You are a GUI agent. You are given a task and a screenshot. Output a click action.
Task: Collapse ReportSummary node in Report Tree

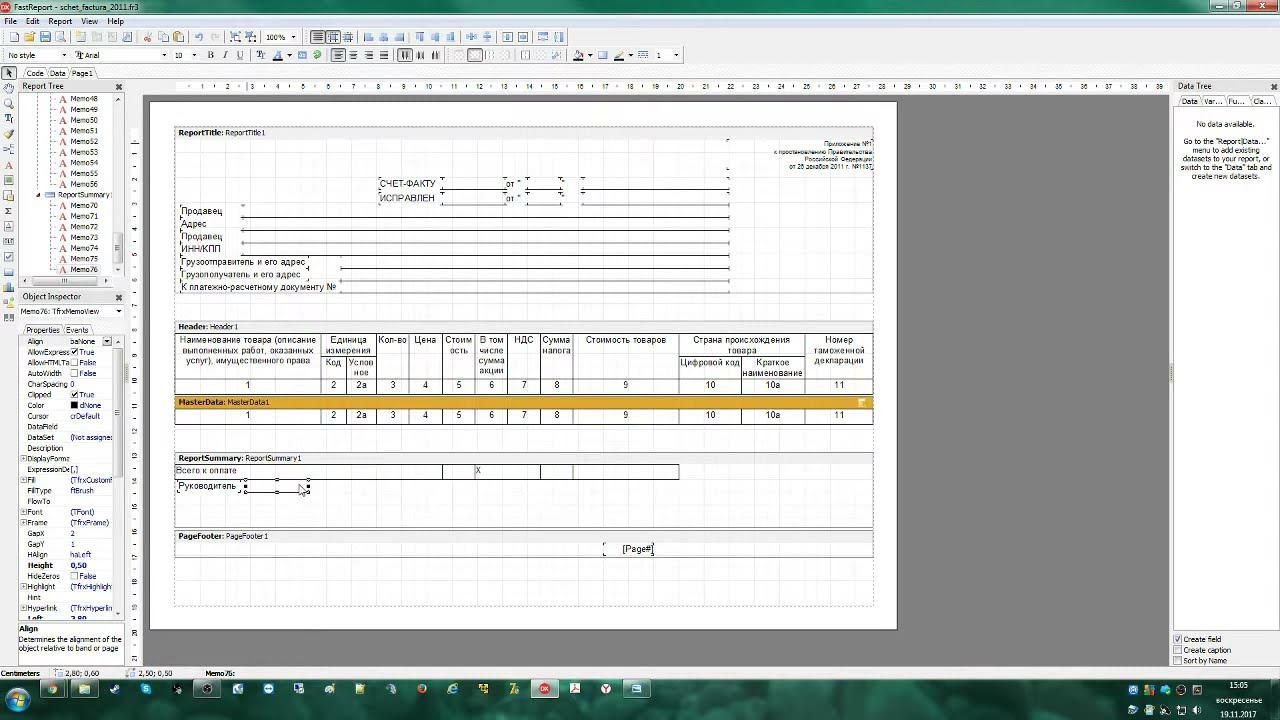(x=38, y=195)
